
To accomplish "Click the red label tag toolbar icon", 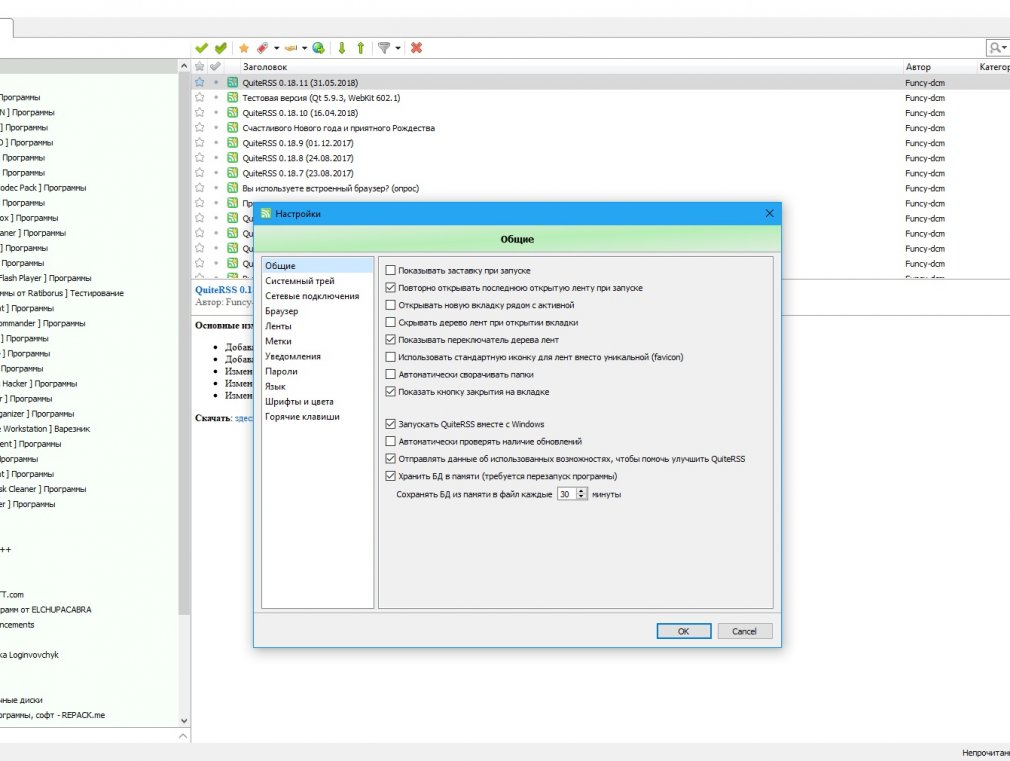I will pyautogui.click(x=262, y=48).
